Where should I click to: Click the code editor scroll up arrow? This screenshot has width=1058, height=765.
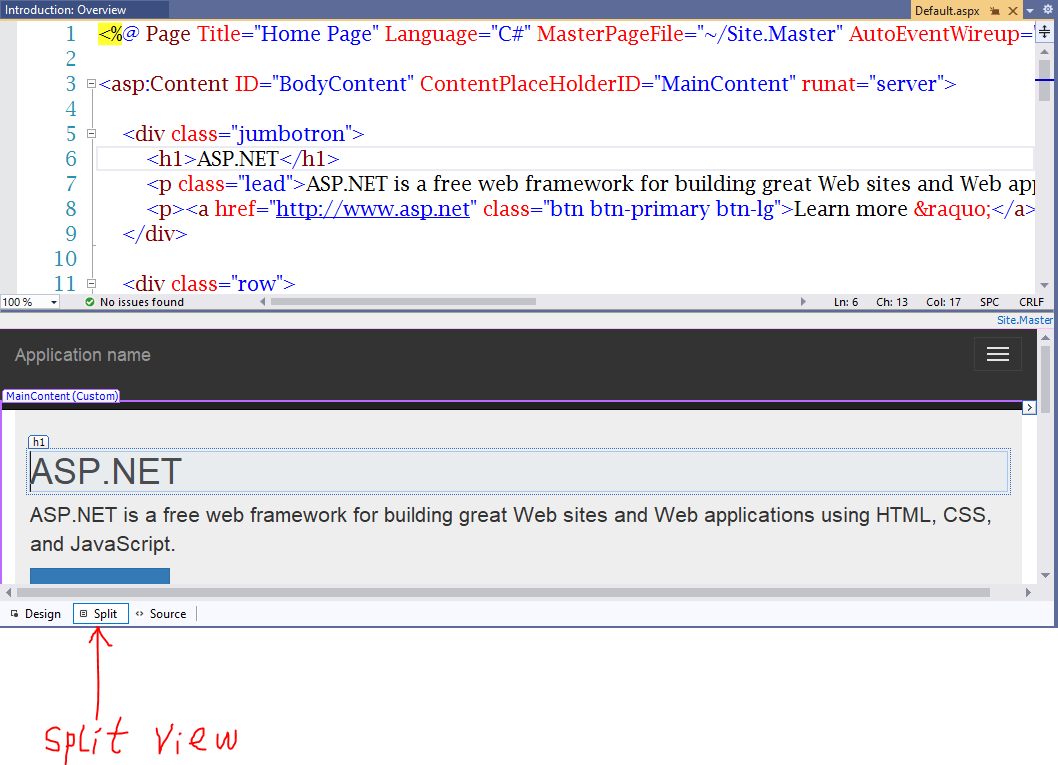coord(1045,51)
